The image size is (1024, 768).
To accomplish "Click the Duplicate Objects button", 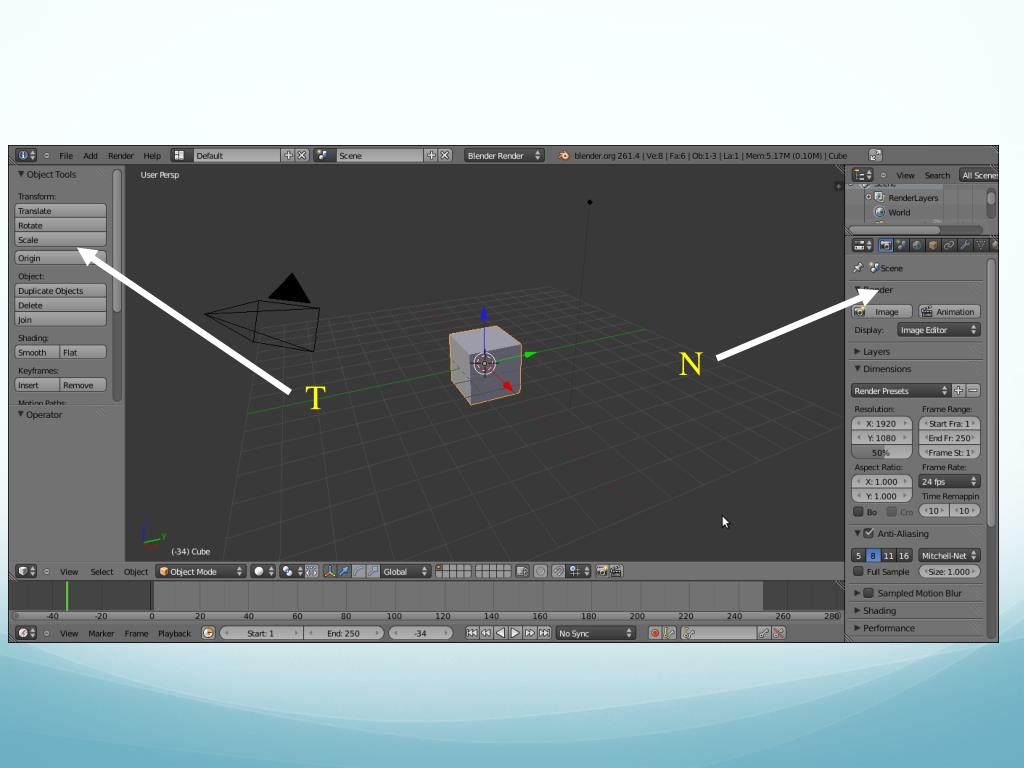I will [60, 291].
